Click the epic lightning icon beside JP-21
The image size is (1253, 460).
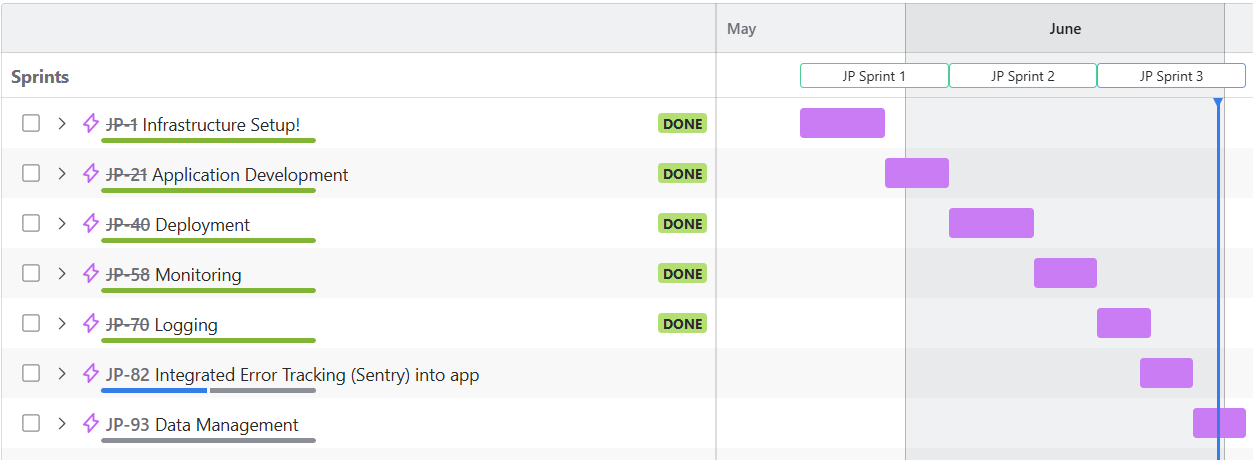(91, 173)
